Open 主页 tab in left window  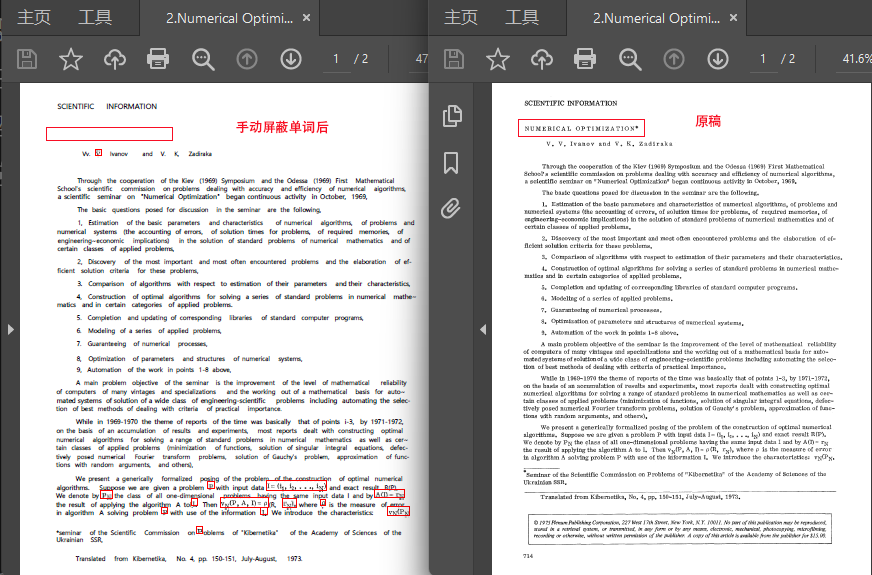pos(34,17)
